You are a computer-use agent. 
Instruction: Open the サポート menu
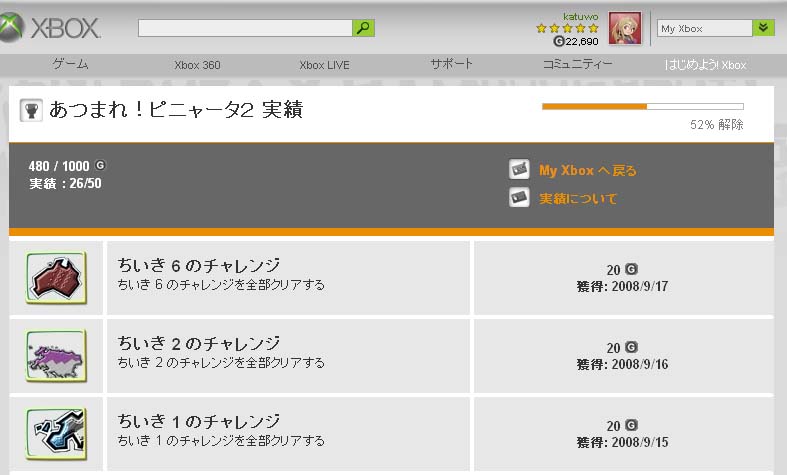click(451, 64)
